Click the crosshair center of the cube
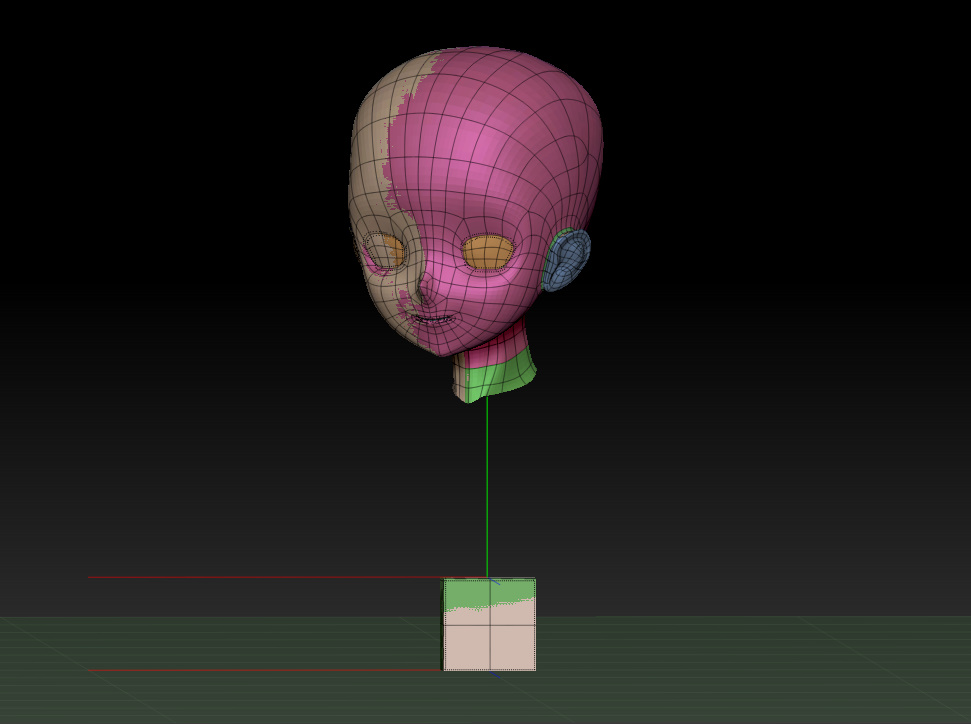971x724 pixels. click(x=489, y=625)
